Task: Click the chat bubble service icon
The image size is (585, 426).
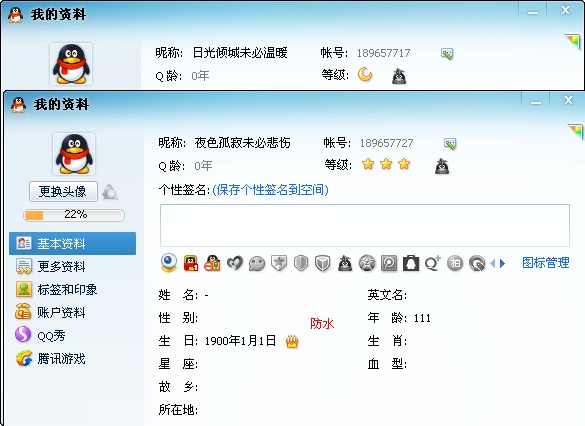Action: (x=257, y=264)
